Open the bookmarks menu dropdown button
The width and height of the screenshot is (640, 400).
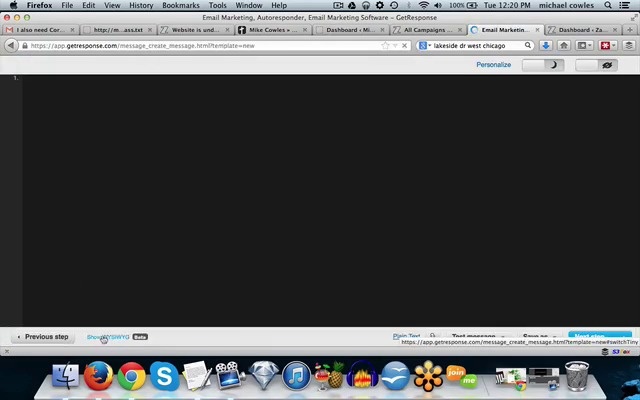[584, 45]
